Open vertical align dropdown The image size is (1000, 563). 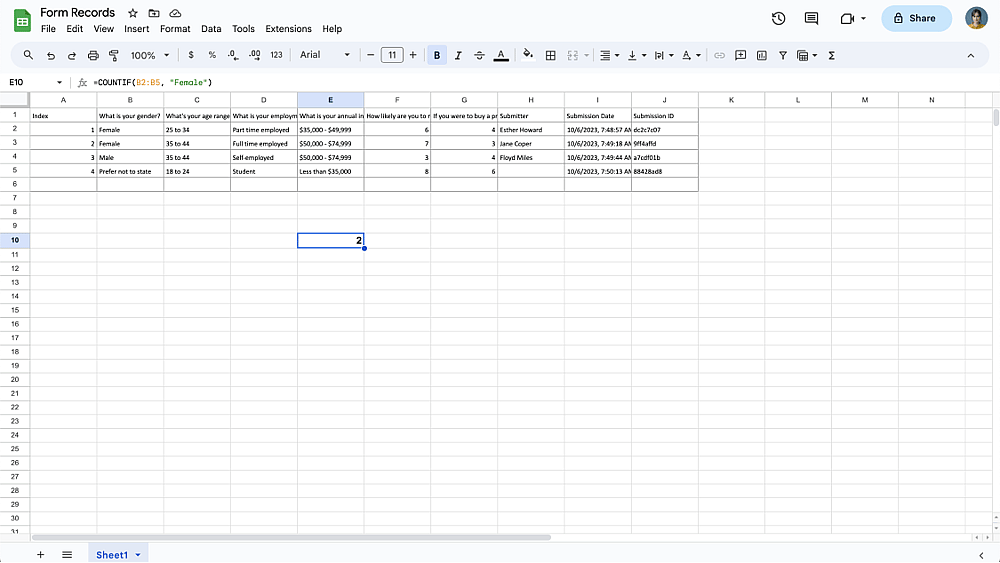click(636, 55)
